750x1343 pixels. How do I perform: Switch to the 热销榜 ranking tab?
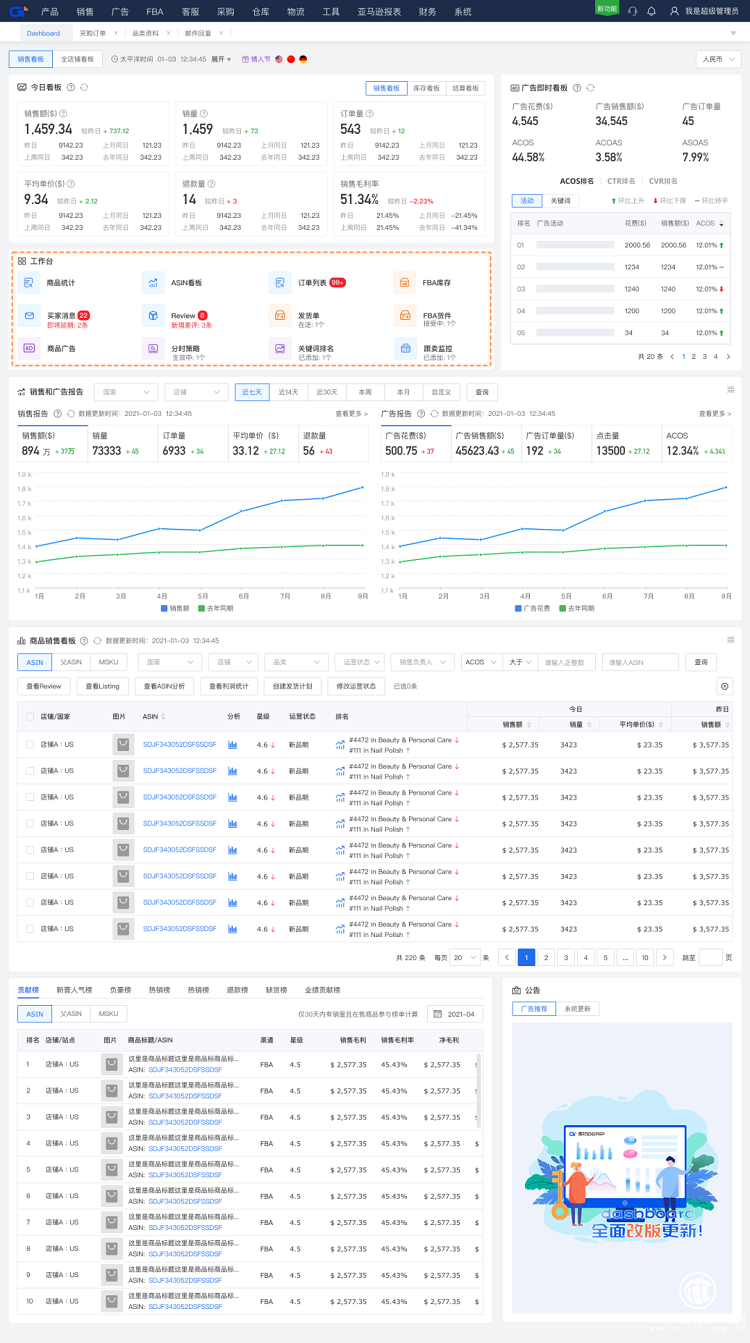[x=159, y=990]
